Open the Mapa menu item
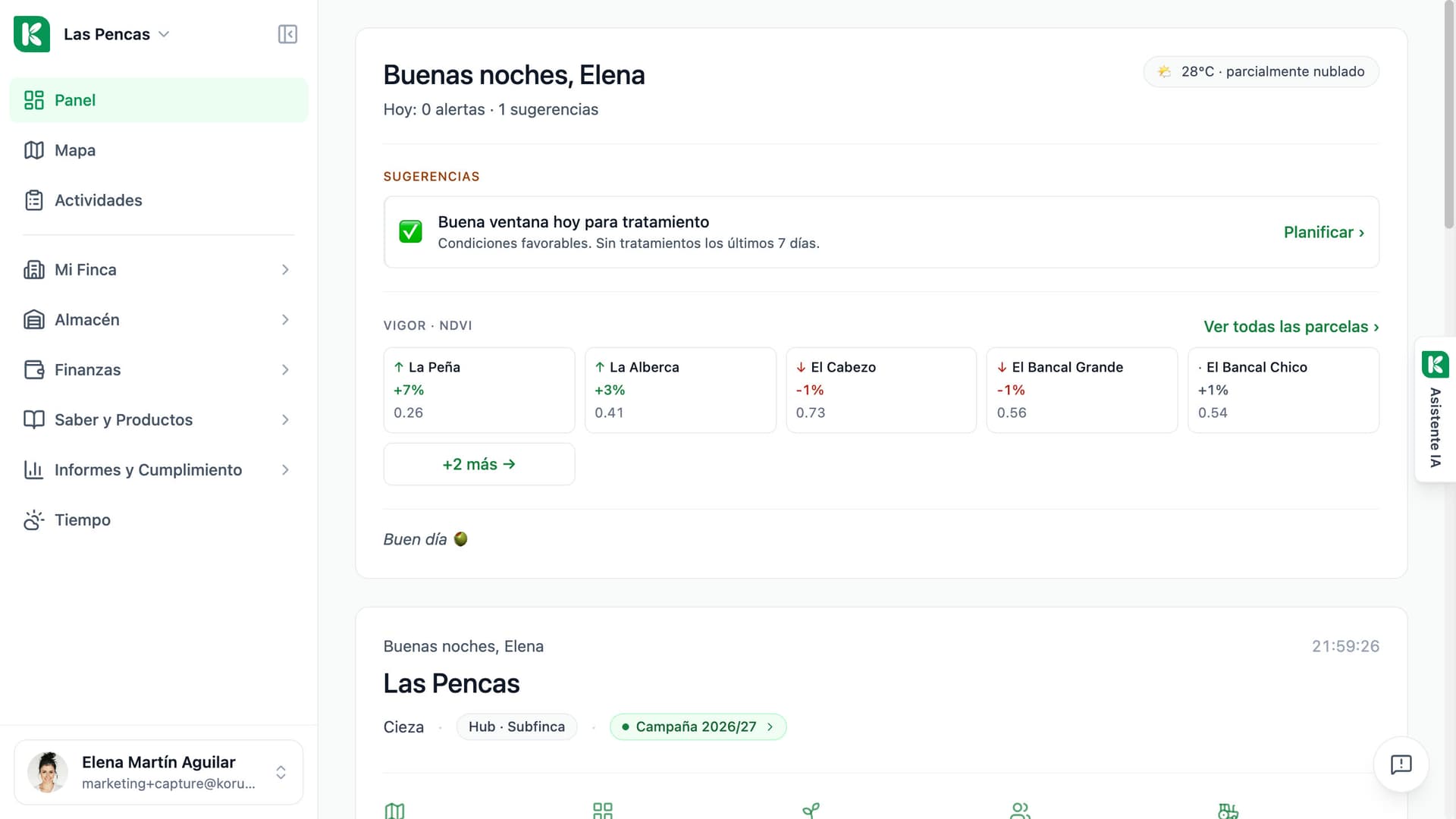This screenshot has height=819, width=1456. click(158, 150)
